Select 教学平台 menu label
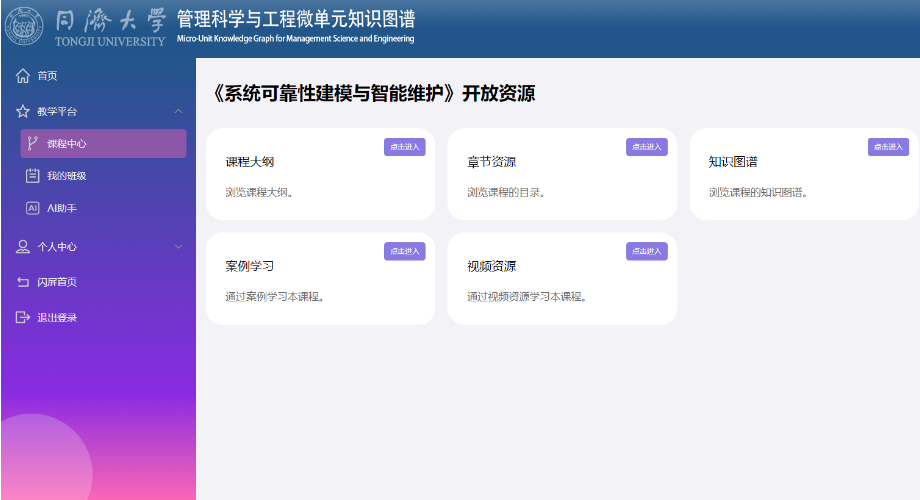The height and width of the screenshot is (500, 920). pyautogui.click(x=57, y=112)
